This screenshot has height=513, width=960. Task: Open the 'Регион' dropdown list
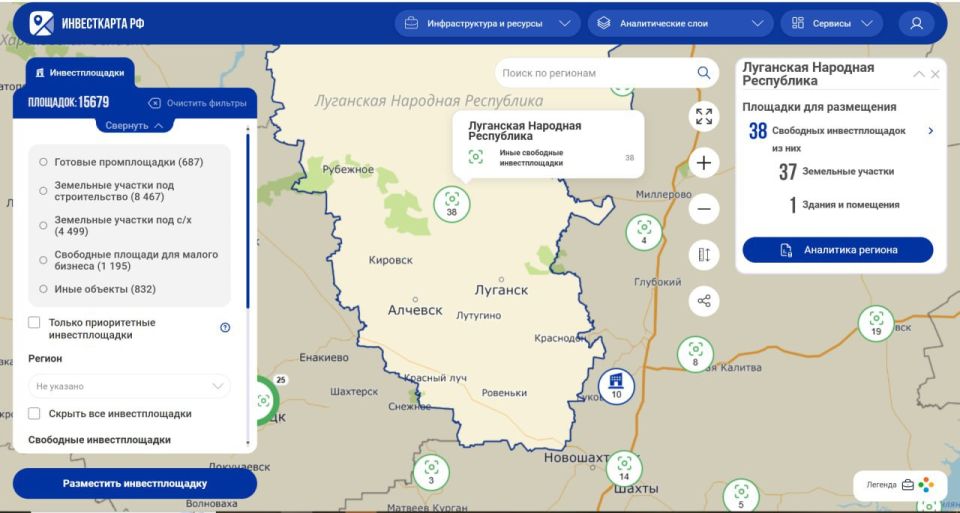tap(129, 386)
